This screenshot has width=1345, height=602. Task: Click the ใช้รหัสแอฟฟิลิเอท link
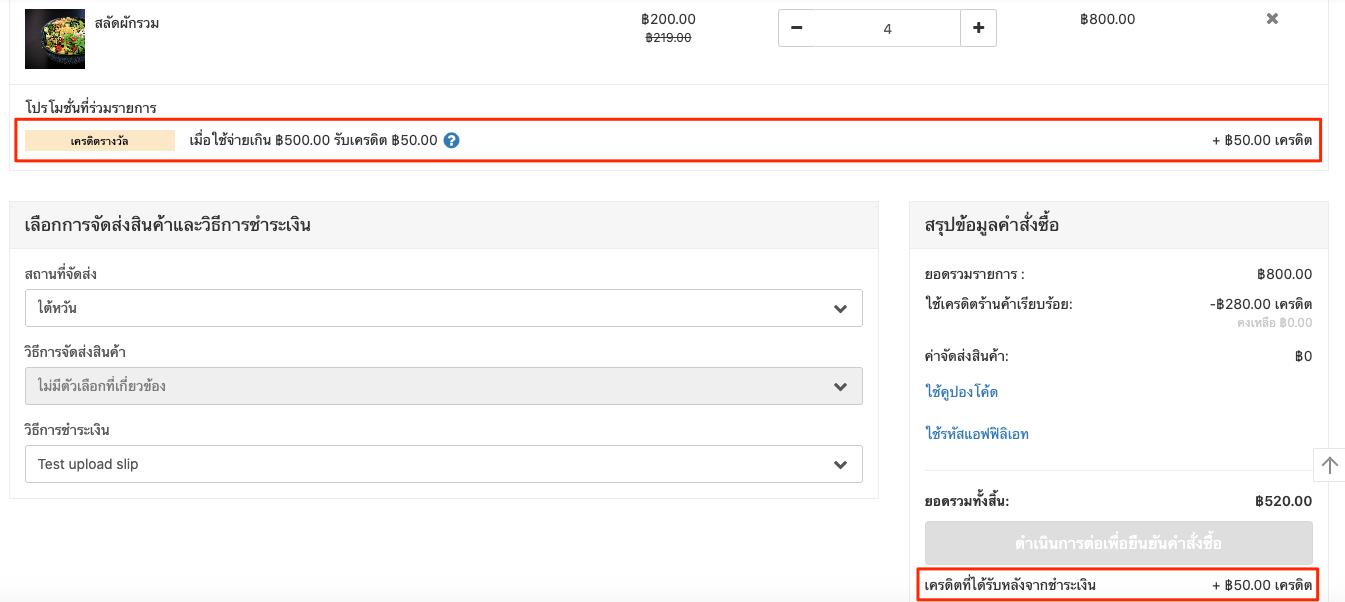click(x=977, y=434)
